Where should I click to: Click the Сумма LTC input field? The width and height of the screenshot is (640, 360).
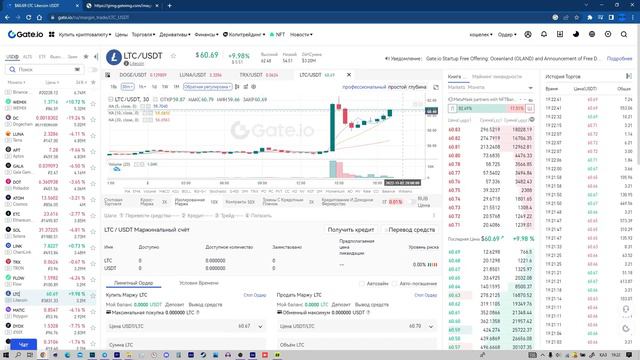(x=186, y=344)
